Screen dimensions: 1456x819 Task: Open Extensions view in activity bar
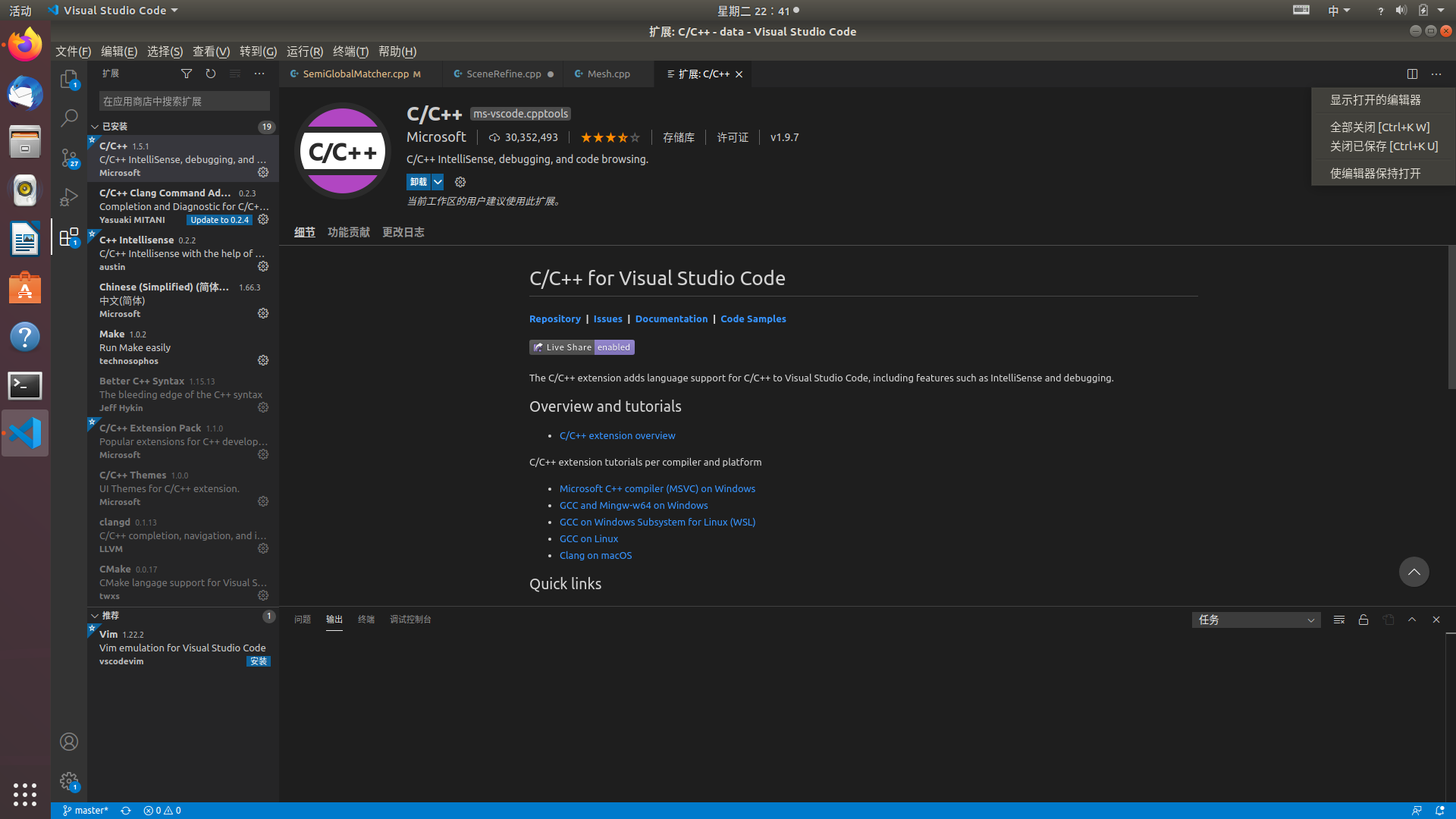tap(69, 237)
